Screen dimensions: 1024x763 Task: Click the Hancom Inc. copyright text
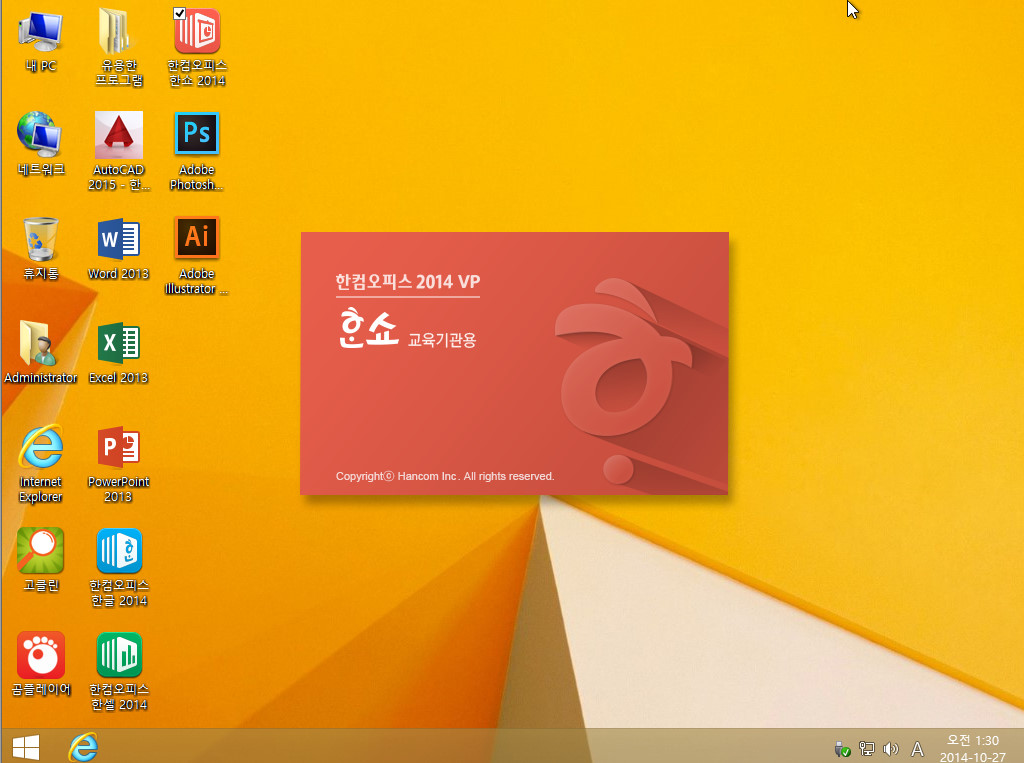(445, 476)
